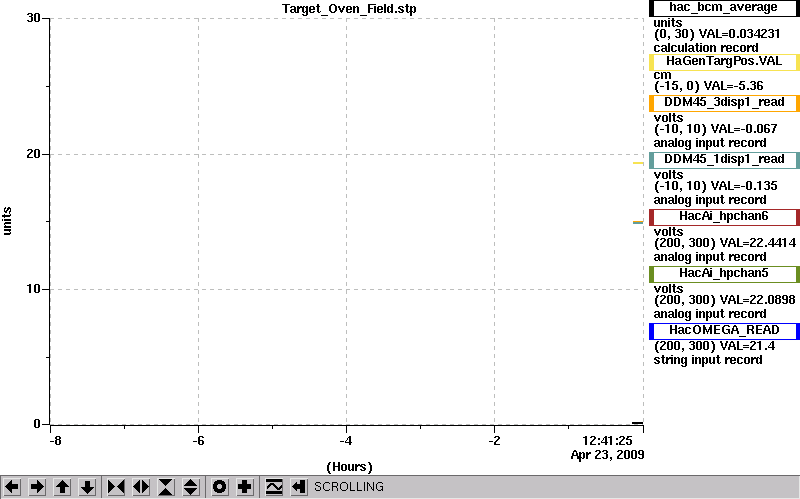
Task: Click the VAL=-0.067 reading
Action: [x=744, y=129]
